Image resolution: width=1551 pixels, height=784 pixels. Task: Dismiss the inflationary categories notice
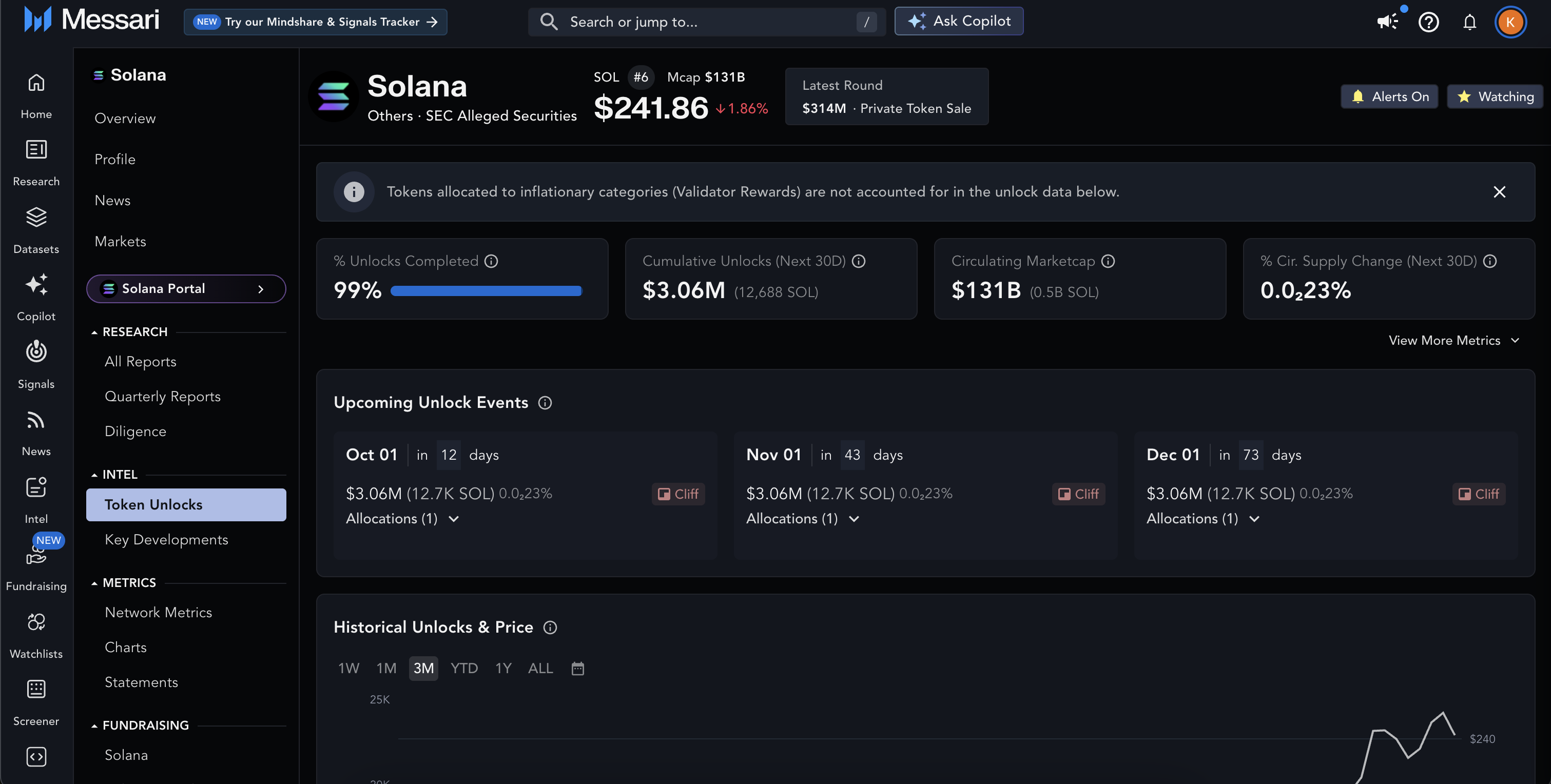(x=1499, y=192)
